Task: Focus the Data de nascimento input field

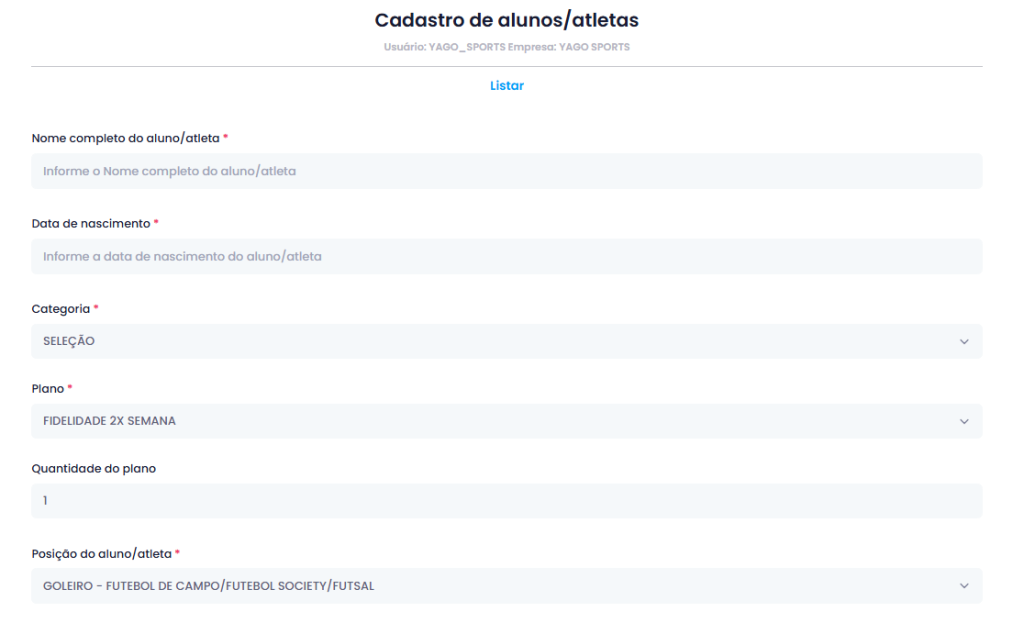Action: pyautogui.click(x=506, y=256)
